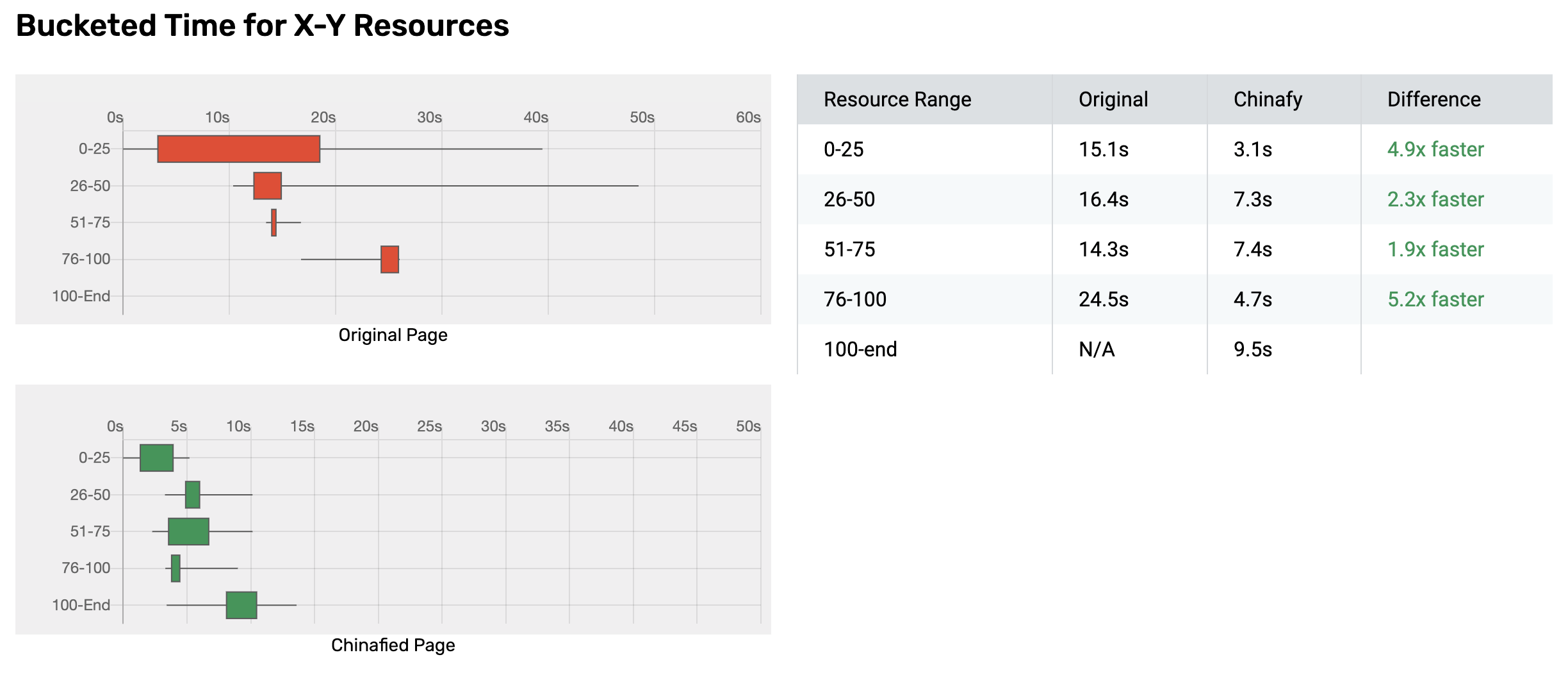Select the small green 76-100 box

(x=176, y=569)
